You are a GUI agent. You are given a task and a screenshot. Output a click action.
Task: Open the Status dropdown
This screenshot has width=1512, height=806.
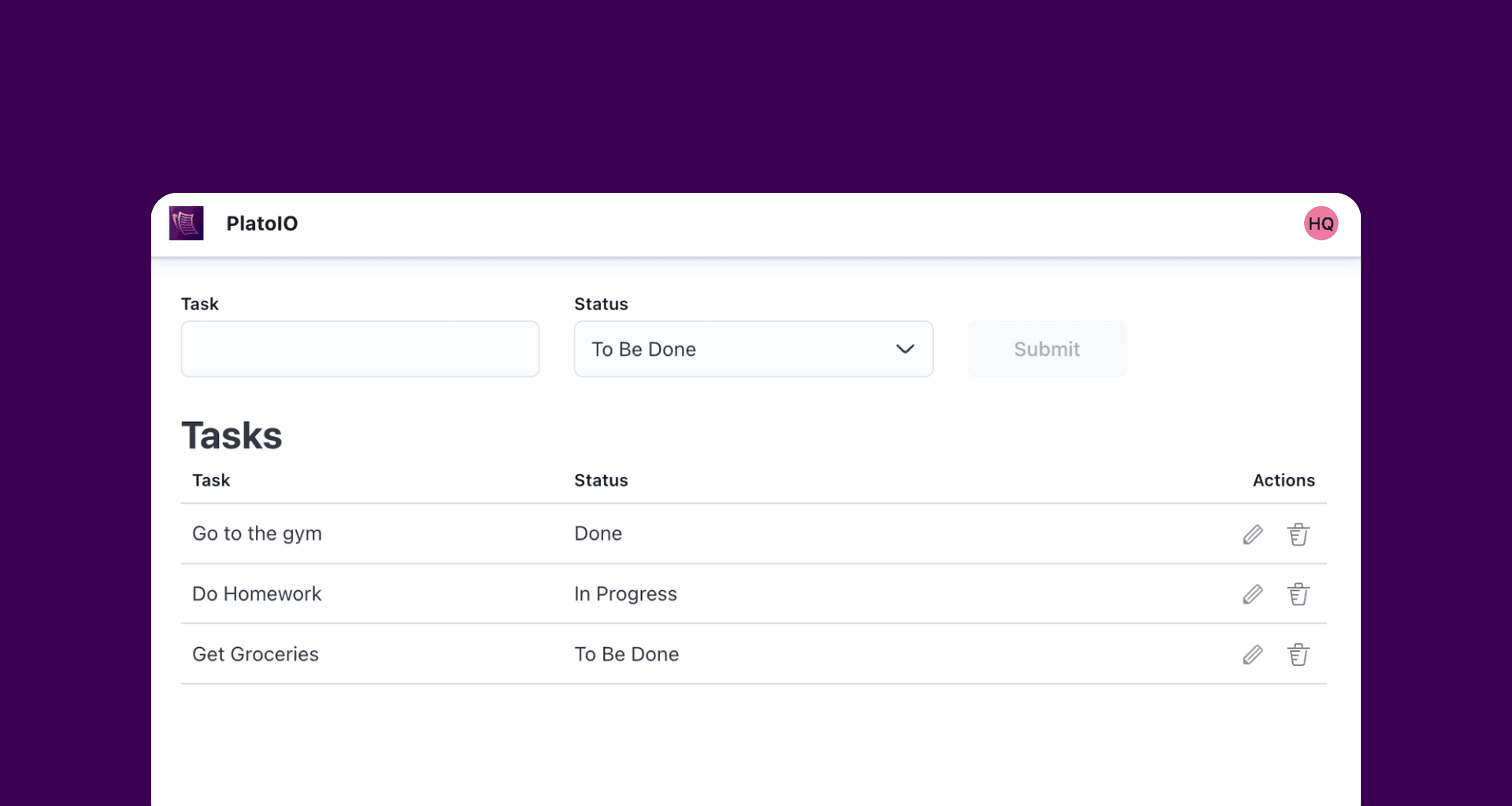[x=752, y=349]
